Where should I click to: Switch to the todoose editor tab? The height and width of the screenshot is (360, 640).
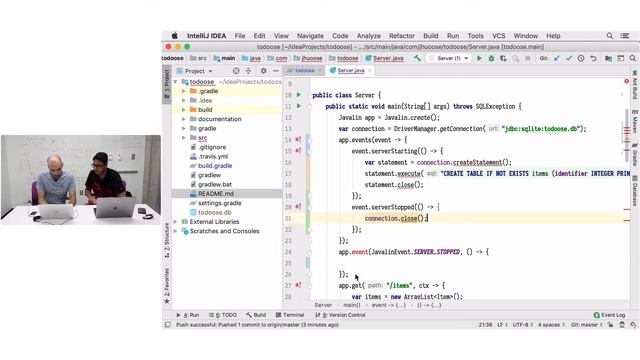coord(304,71)
